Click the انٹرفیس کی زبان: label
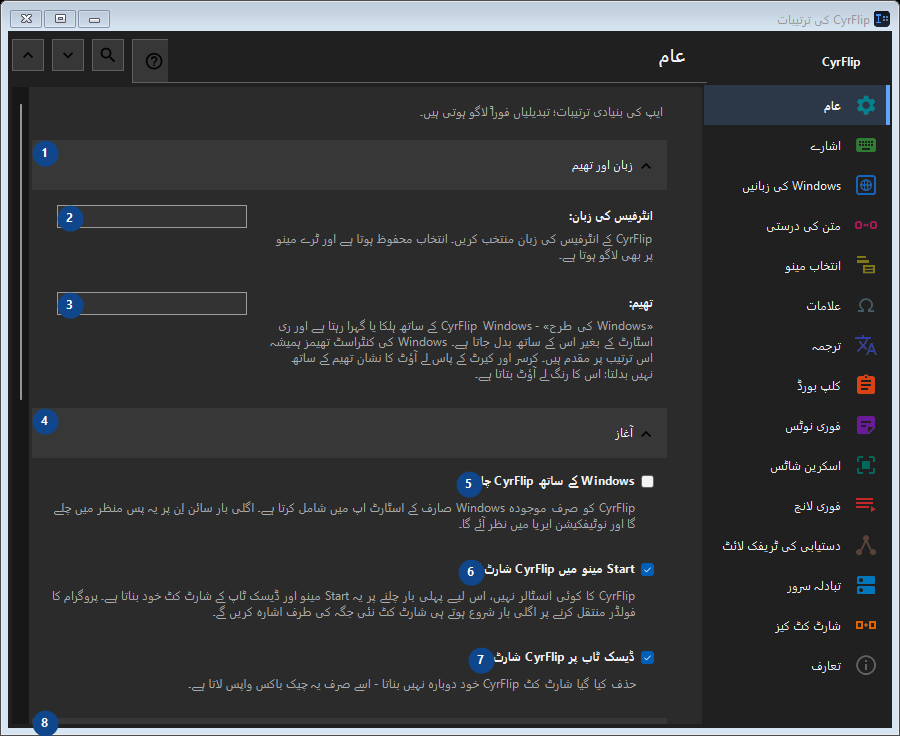 [x=611, y=216]
